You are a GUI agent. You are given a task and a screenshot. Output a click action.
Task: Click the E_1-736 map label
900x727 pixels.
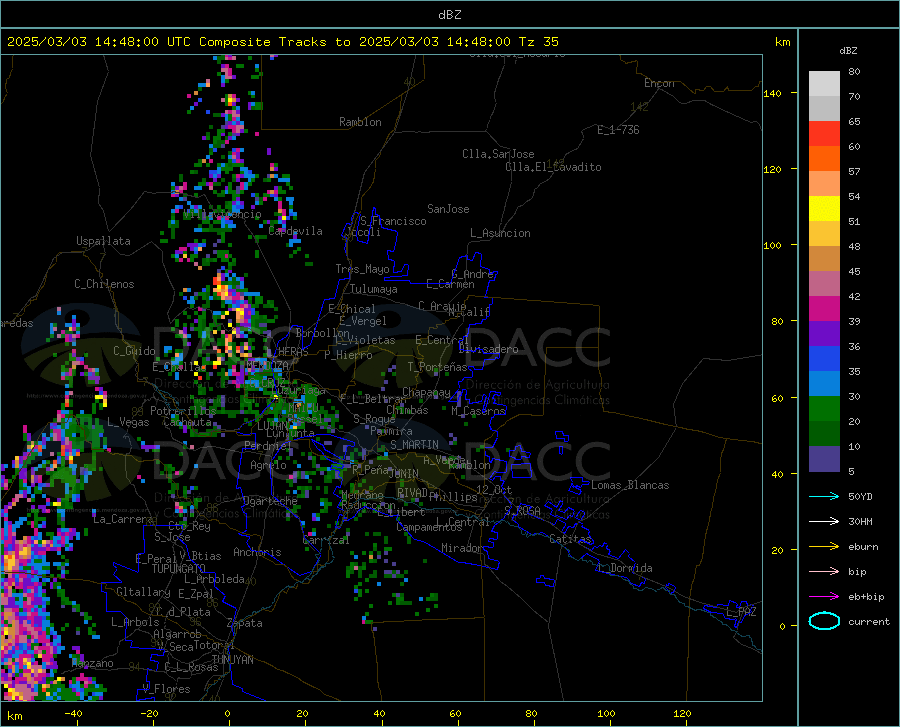(618, 130)
